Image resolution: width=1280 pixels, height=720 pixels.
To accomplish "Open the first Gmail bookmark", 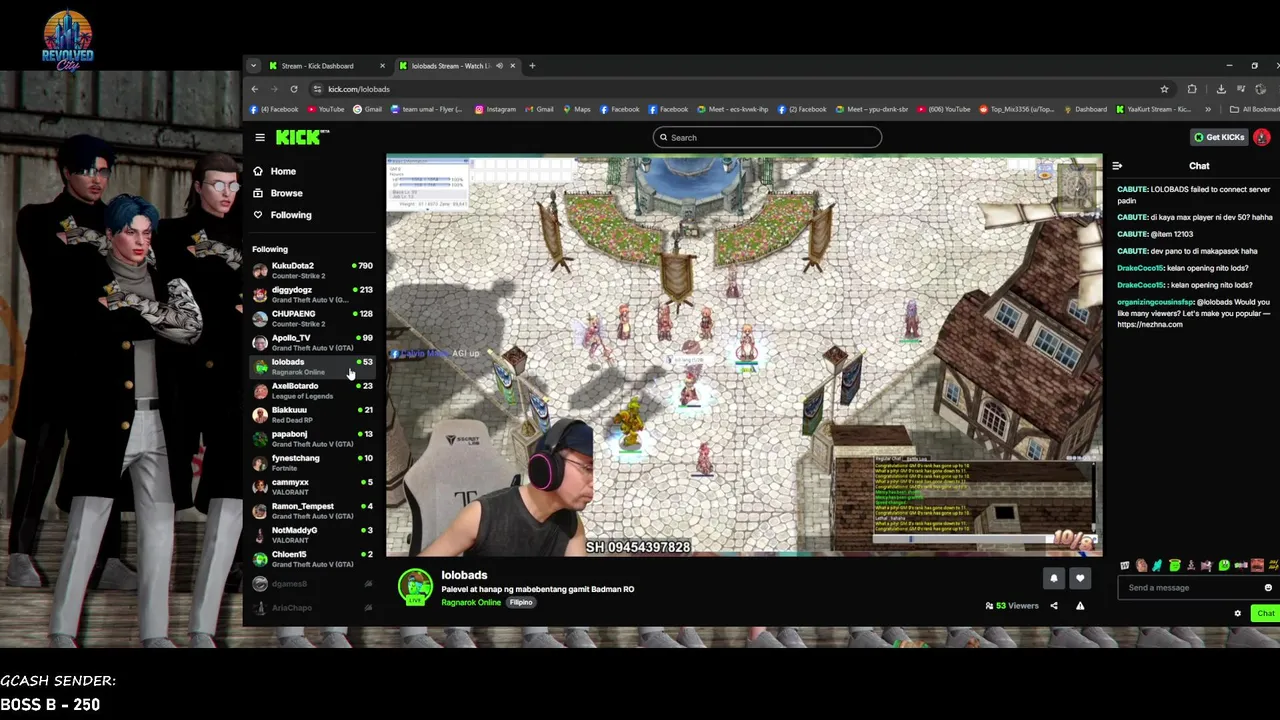I will (x=367, y=109).
